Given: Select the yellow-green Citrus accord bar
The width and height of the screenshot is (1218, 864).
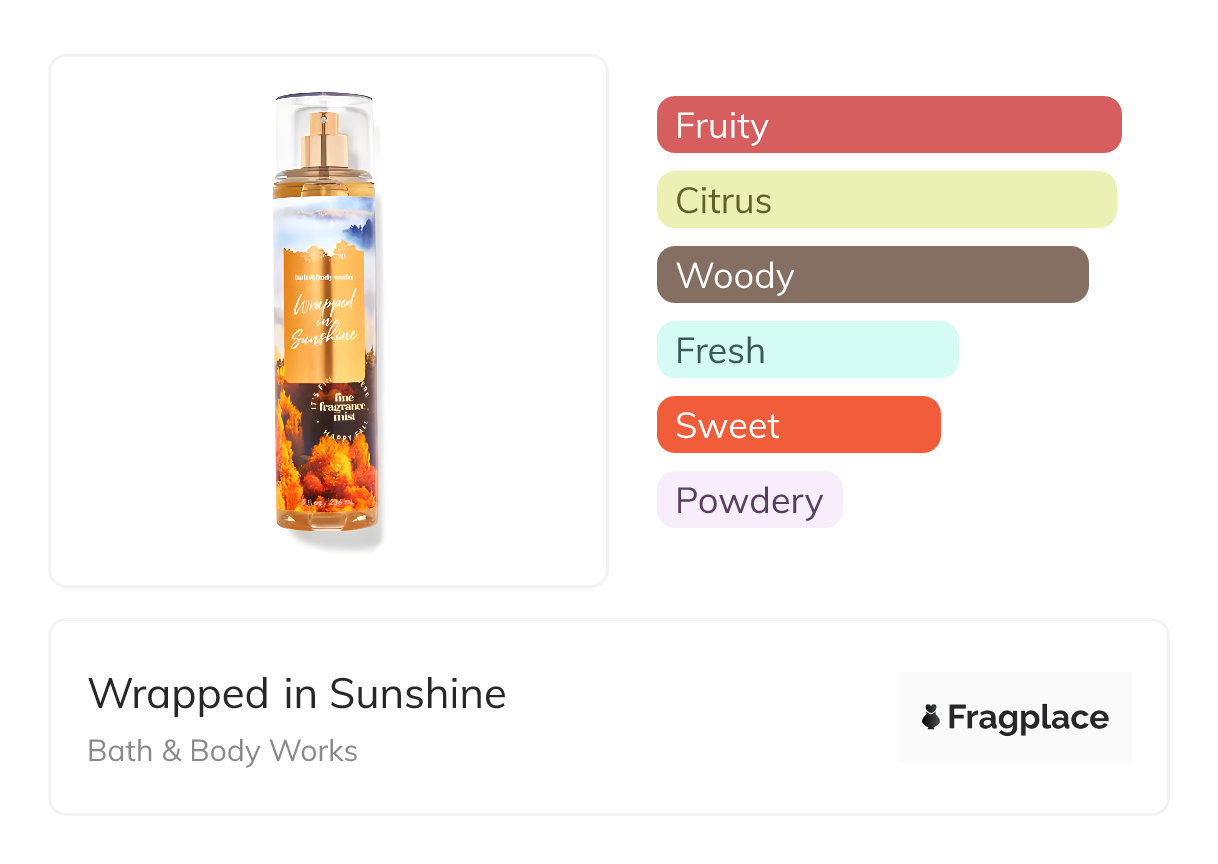Looking at the screenshot, I should [x=886, y=200].
